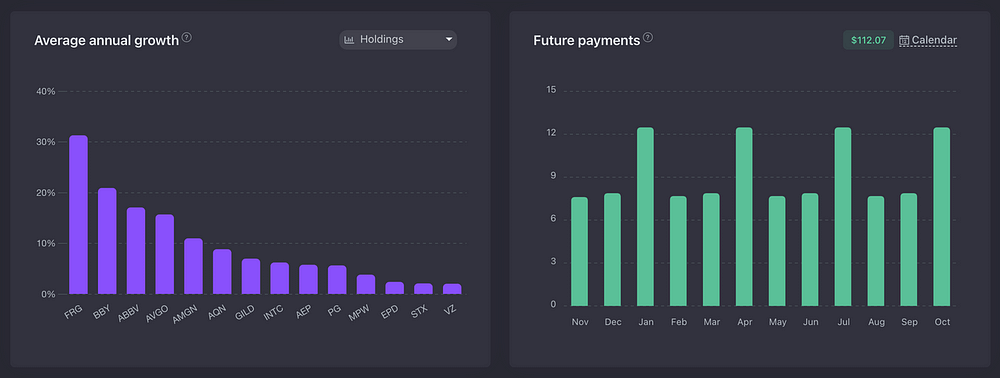Click the May payments bar
Viewport: 1000px width, 378px height.
[777, 251]
